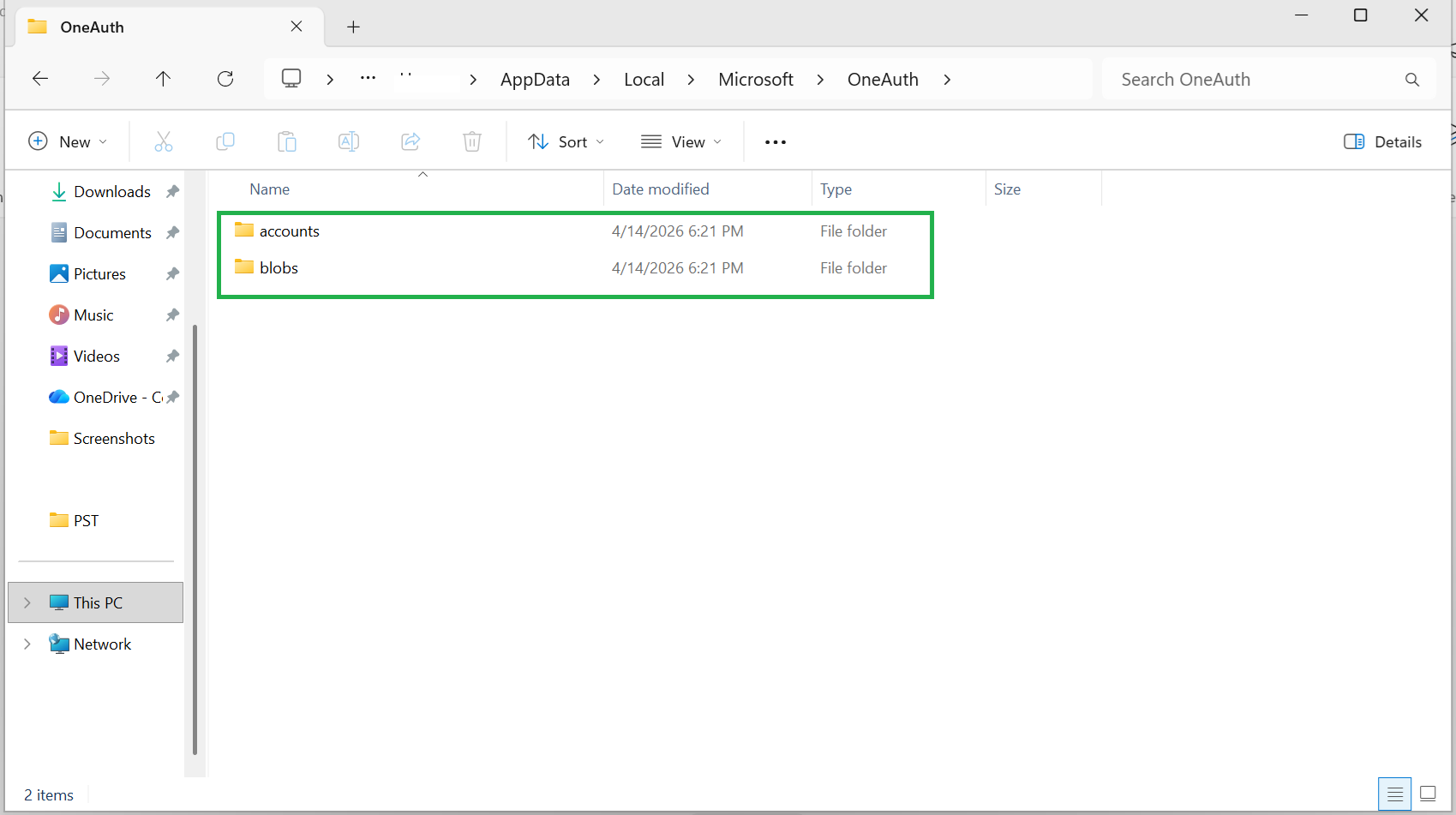
Task: Open the Sort dropdown
Action: [566, 141]
